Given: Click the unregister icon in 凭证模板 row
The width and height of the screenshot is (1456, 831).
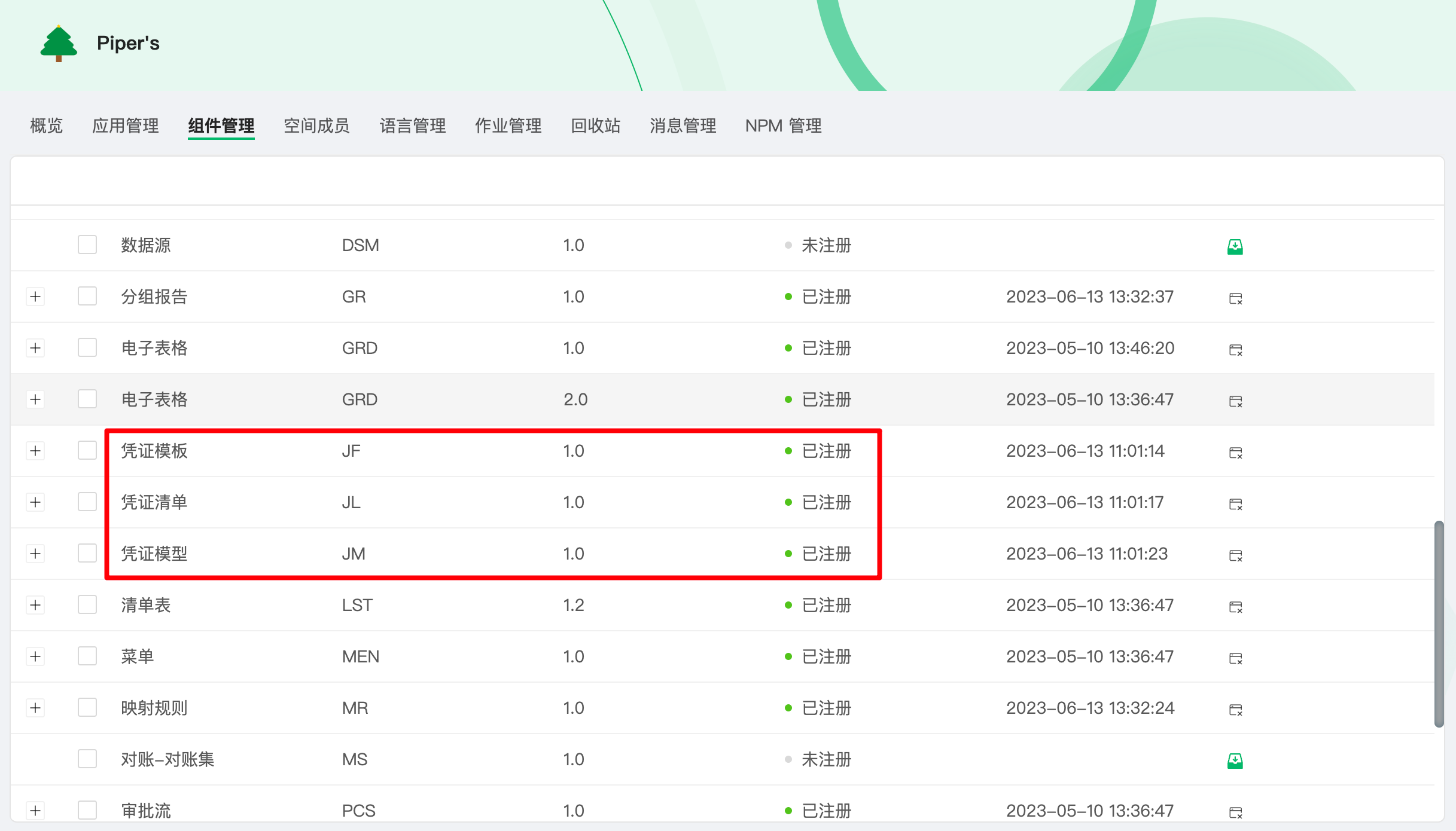Looking at the screenshot, I should (x=1235, y=452).
